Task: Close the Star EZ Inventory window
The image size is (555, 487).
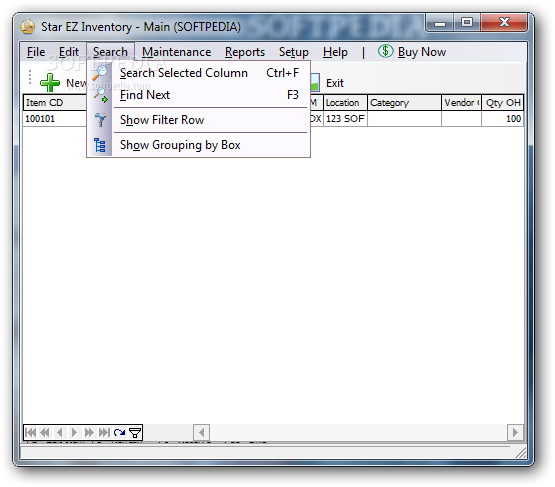Action: click(504, 23)
